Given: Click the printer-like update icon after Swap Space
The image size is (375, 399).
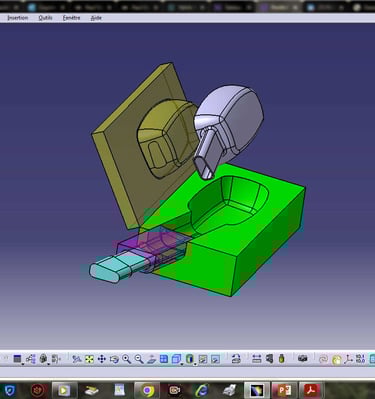Looking at the screenshot, I should click(x=236, y=359).
